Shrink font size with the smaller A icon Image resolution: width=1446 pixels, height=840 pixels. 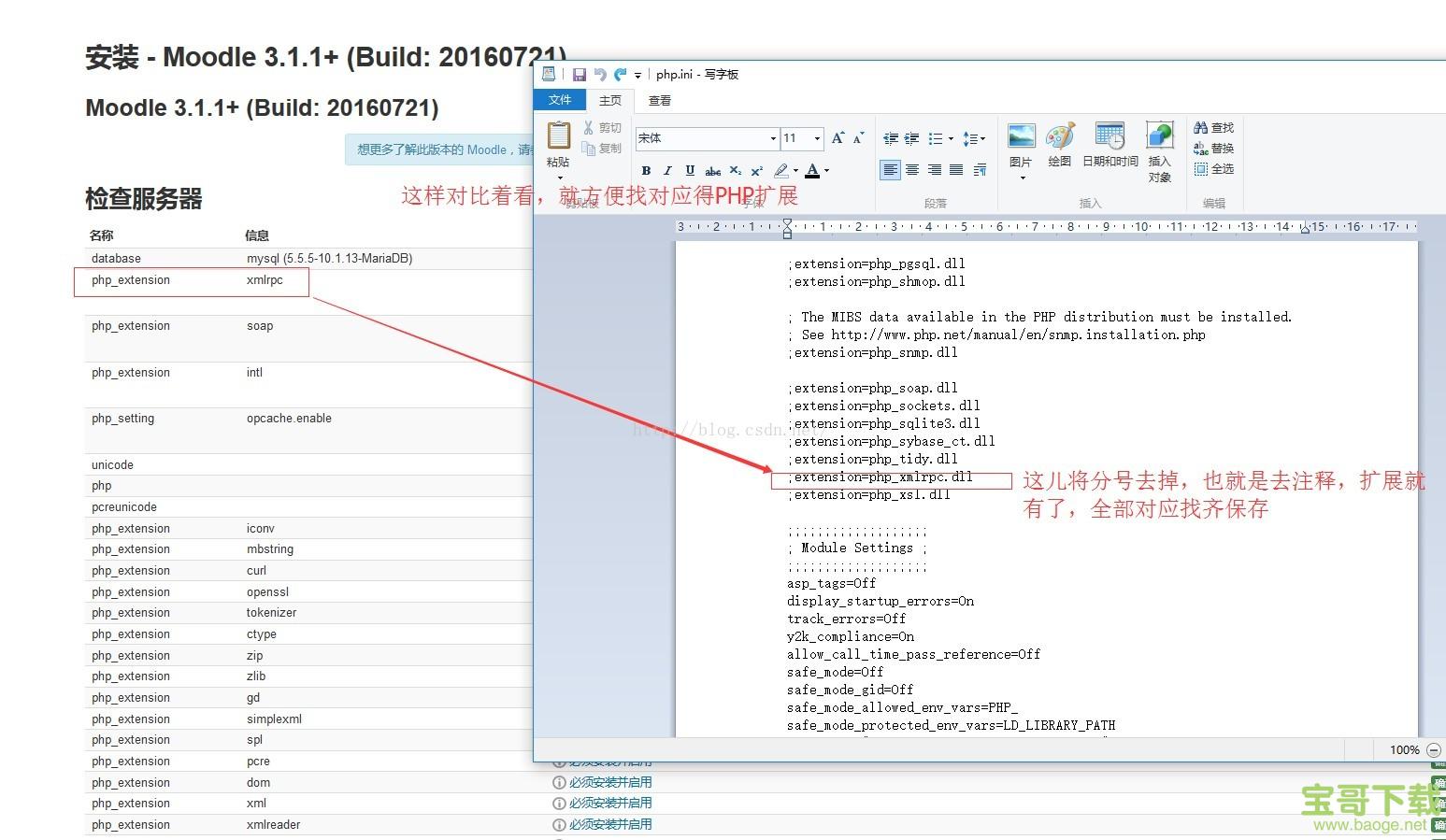point(858,138)
